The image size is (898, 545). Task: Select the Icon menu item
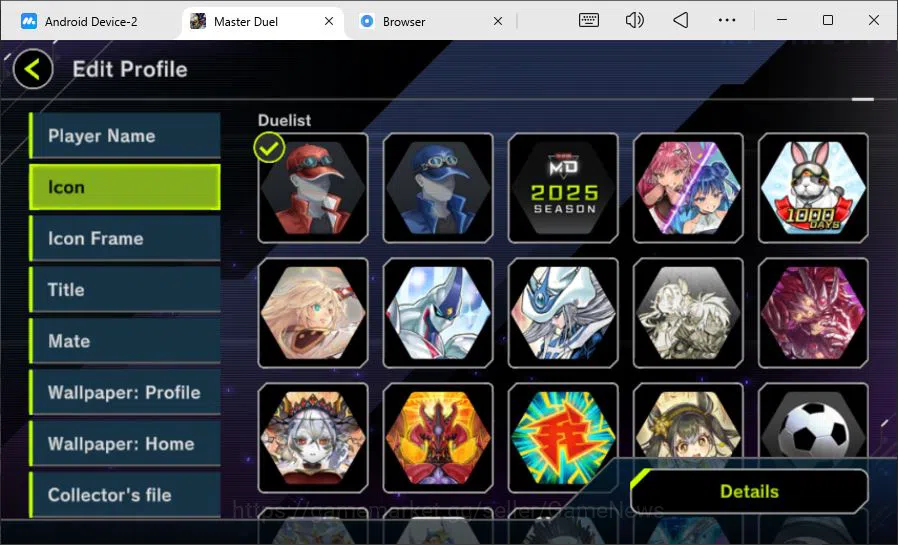coord(125,187)
